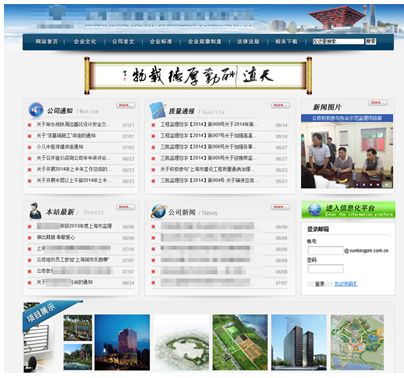Open the forgot password link beside 登录
The height and width of the screenshot is (378, 404).
pos(346,284)
